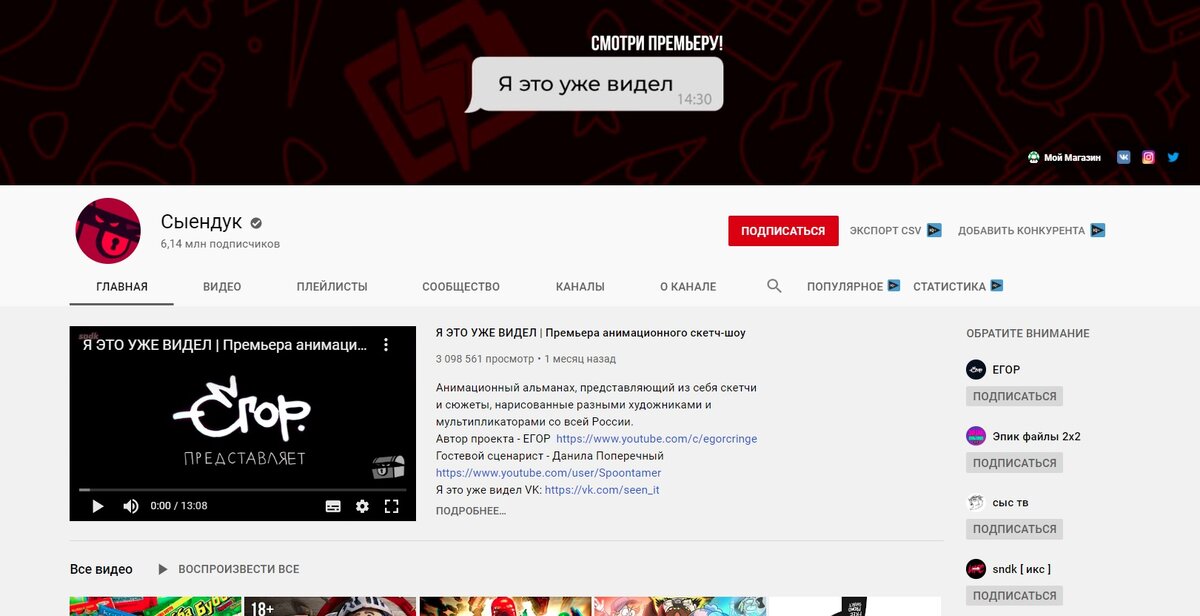Open the Spoontamer YouTube user link
This screenshot has height=616, width=1200.
[549, 473]
